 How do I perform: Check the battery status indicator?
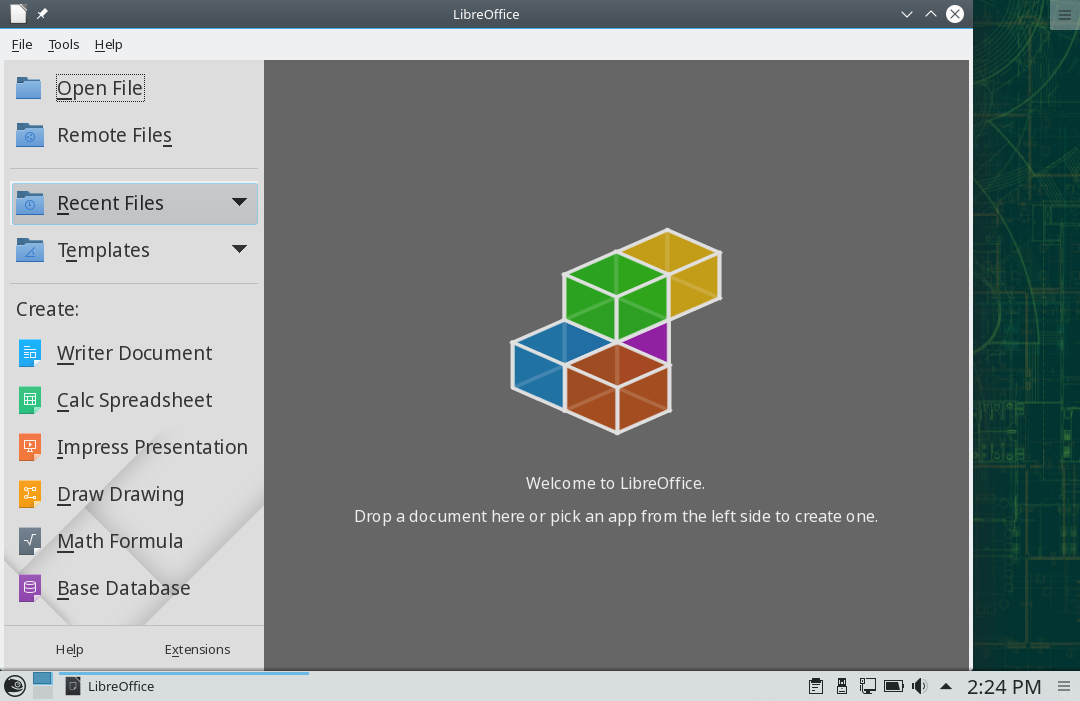893,686
